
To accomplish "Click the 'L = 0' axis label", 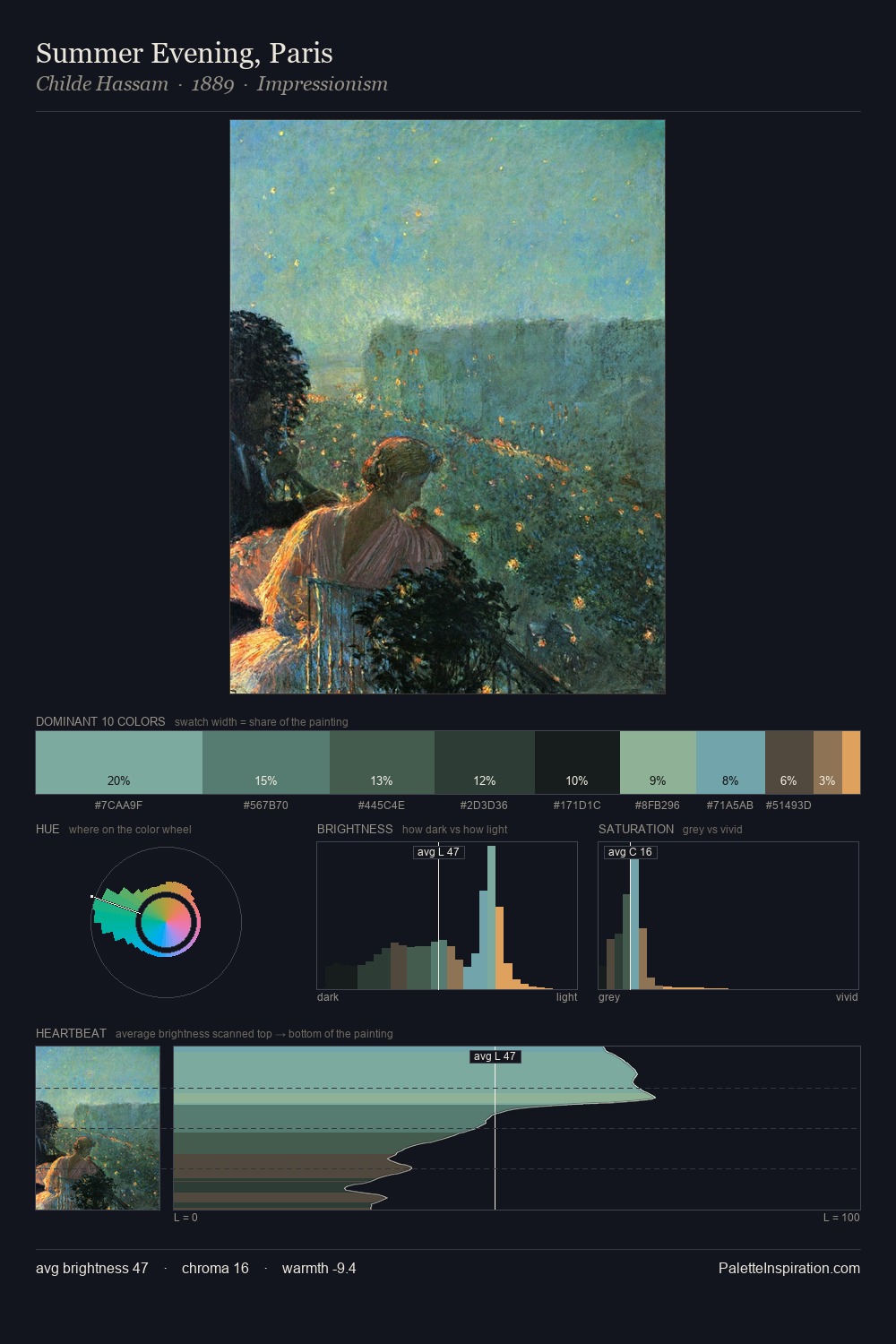I will click(x=185, y=1218).
